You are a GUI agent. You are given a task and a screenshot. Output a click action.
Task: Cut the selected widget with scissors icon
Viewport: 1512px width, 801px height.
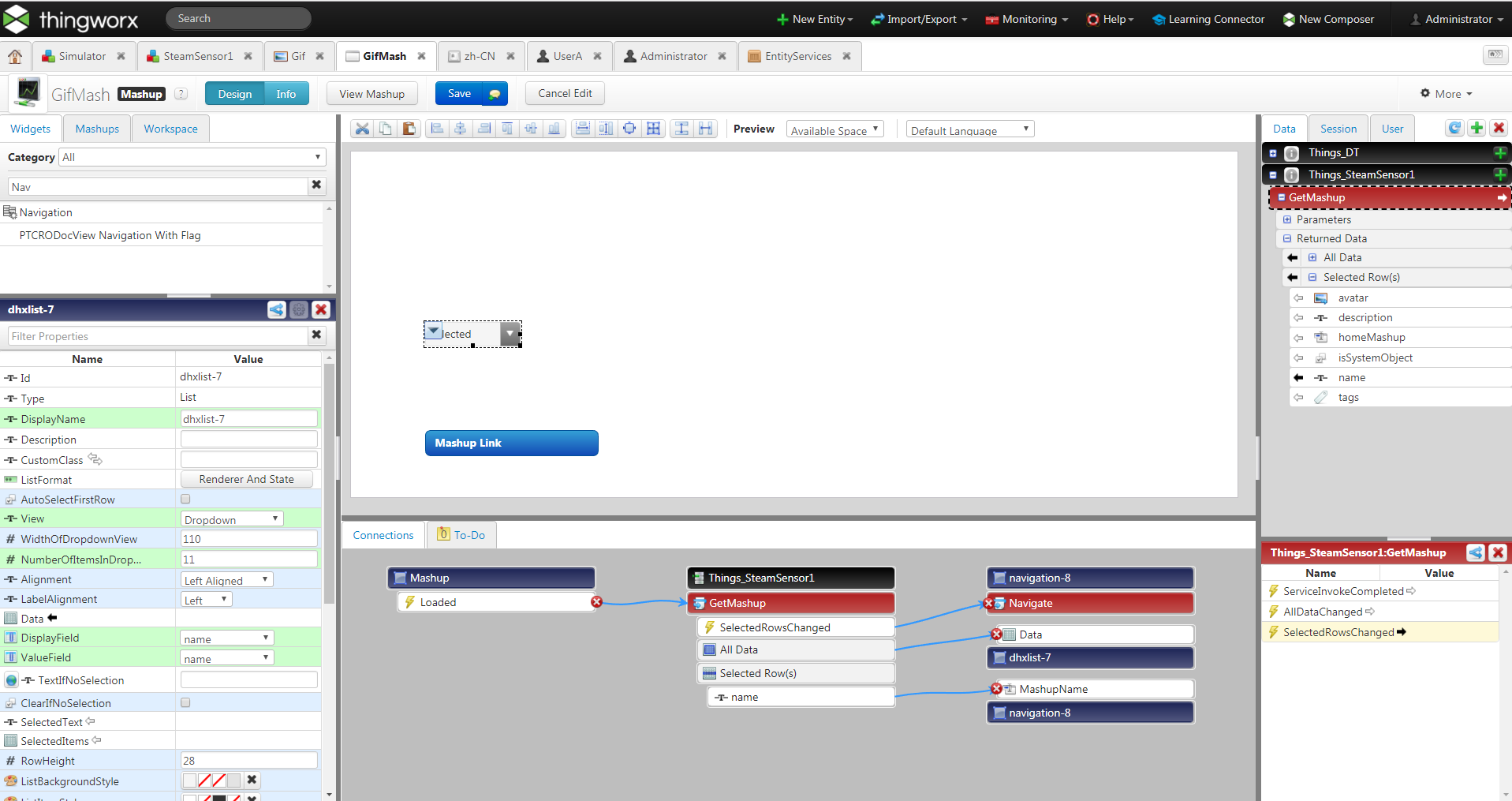[x=362, y=129]
